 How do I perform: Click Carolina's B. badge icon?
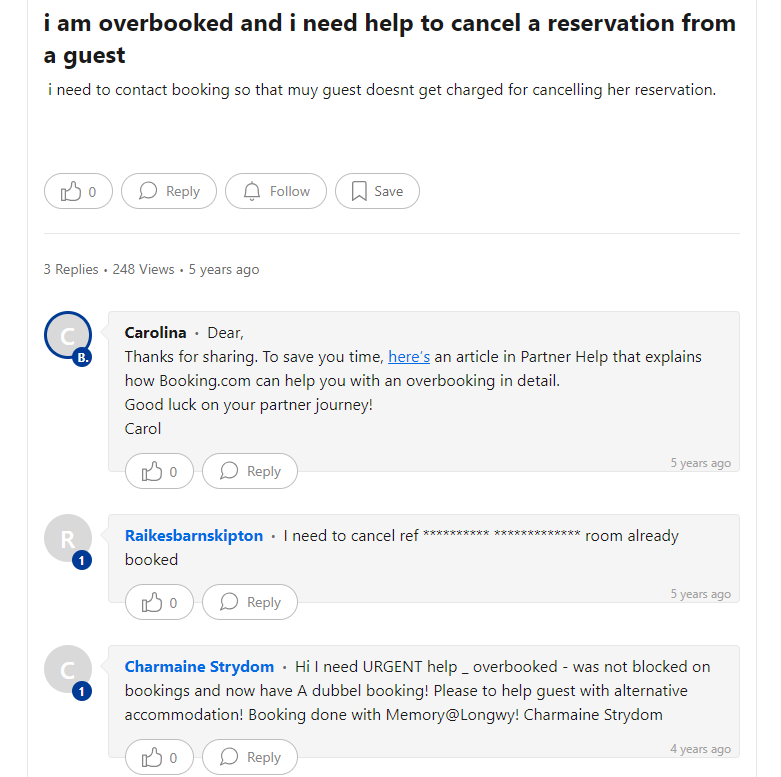tap(82, 357)
